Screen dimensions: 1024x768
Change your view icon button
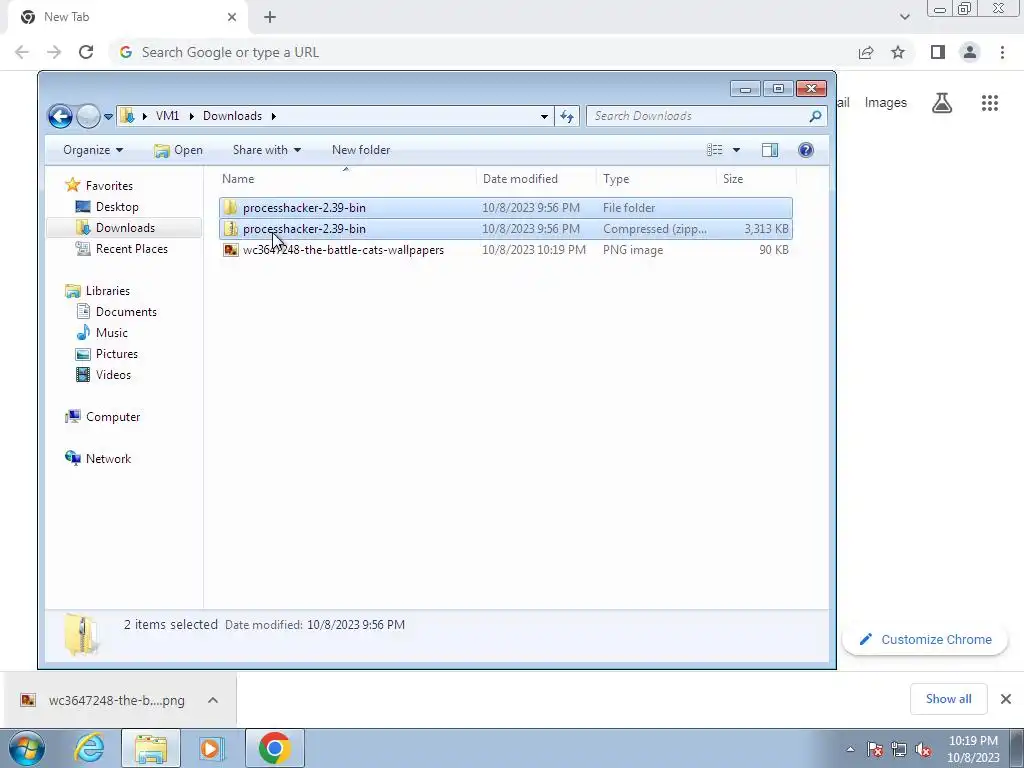point(714,150)
